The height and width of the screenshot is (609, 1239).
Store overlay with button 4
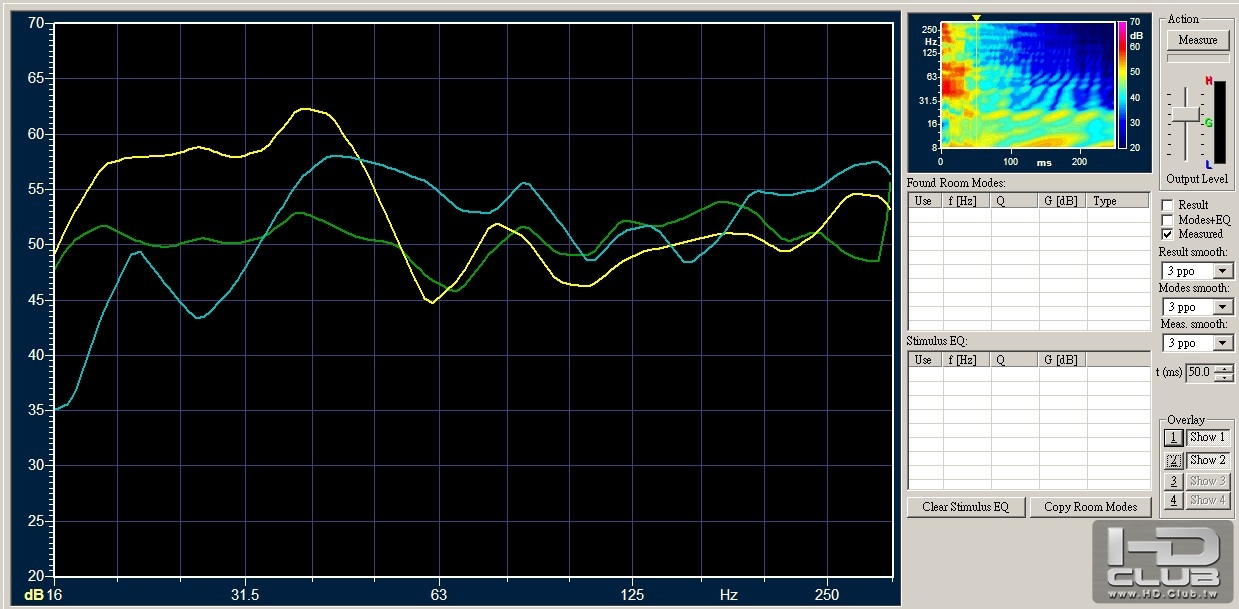point(1174,500)
